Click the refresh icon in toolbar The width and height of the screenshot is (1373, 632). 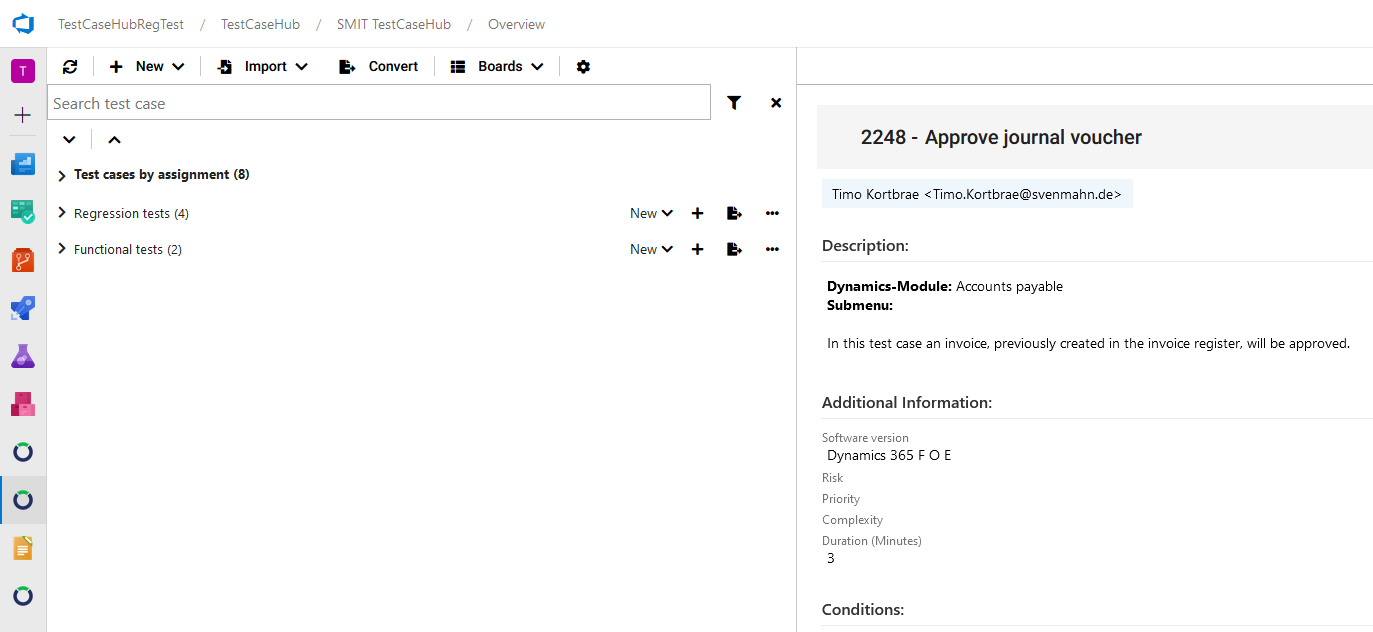(x=70, y=67)
